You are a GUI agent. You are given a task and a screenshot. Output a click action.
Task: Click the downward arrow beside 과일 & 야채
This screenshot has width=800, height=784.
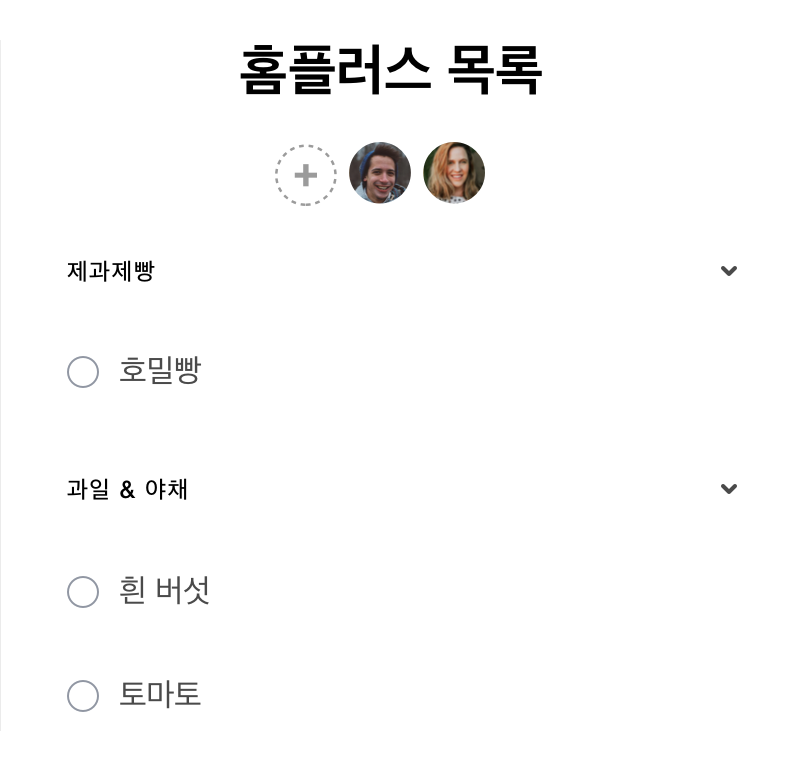pyautogui.click(x=729, y=489)
